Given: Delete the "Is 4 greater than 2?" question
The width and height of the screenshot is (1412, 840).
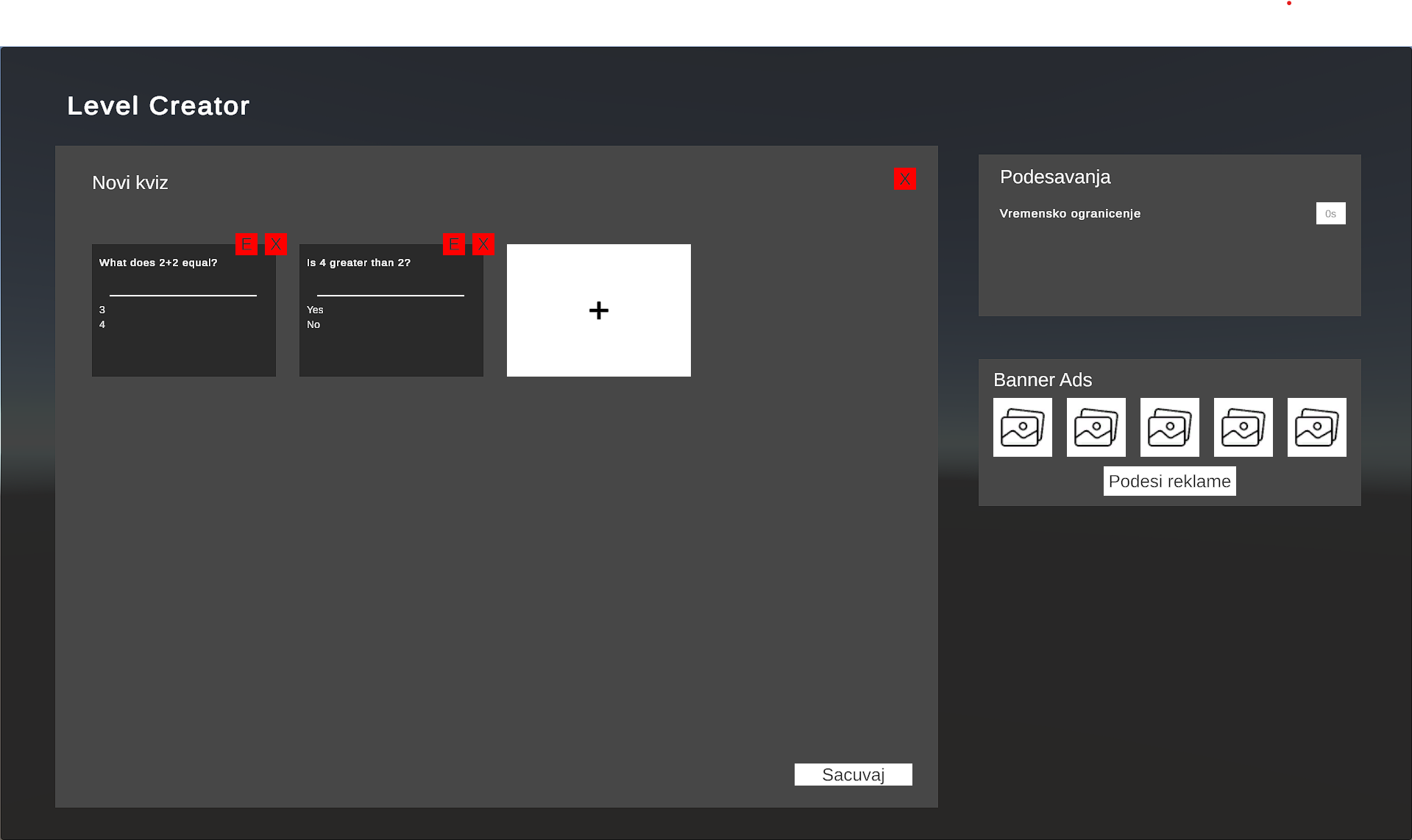Looking at the screenshot, I should (483, 244).
